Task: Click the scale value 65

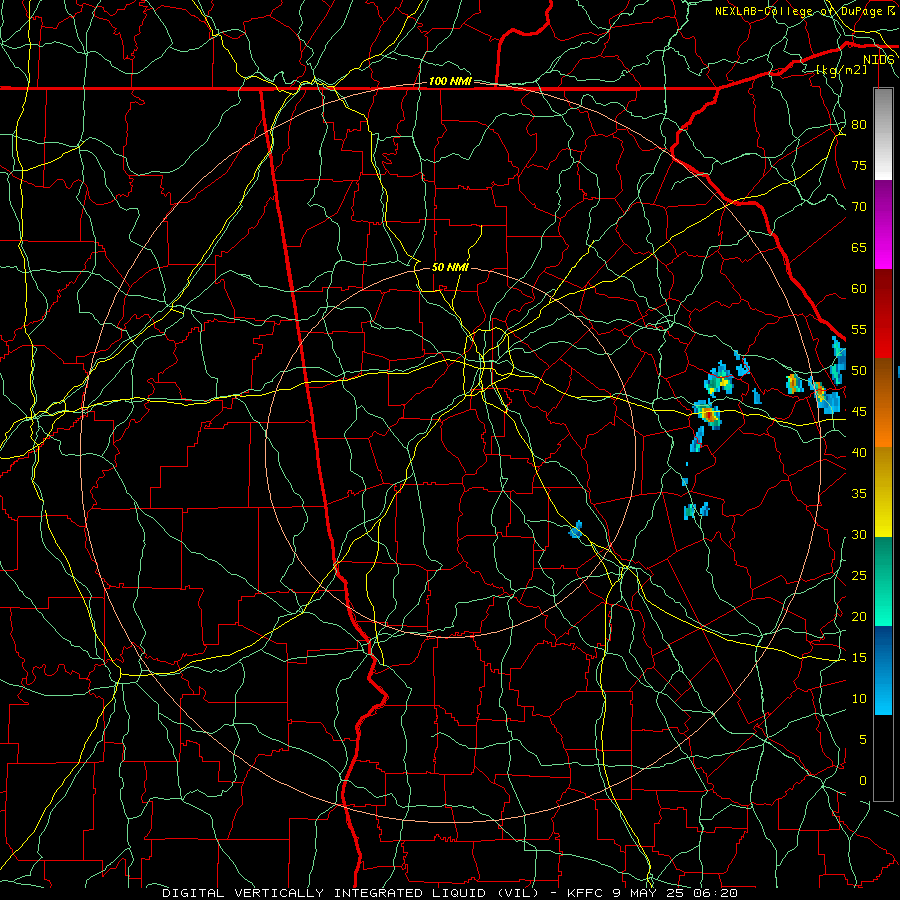Action: pos(859,248)
